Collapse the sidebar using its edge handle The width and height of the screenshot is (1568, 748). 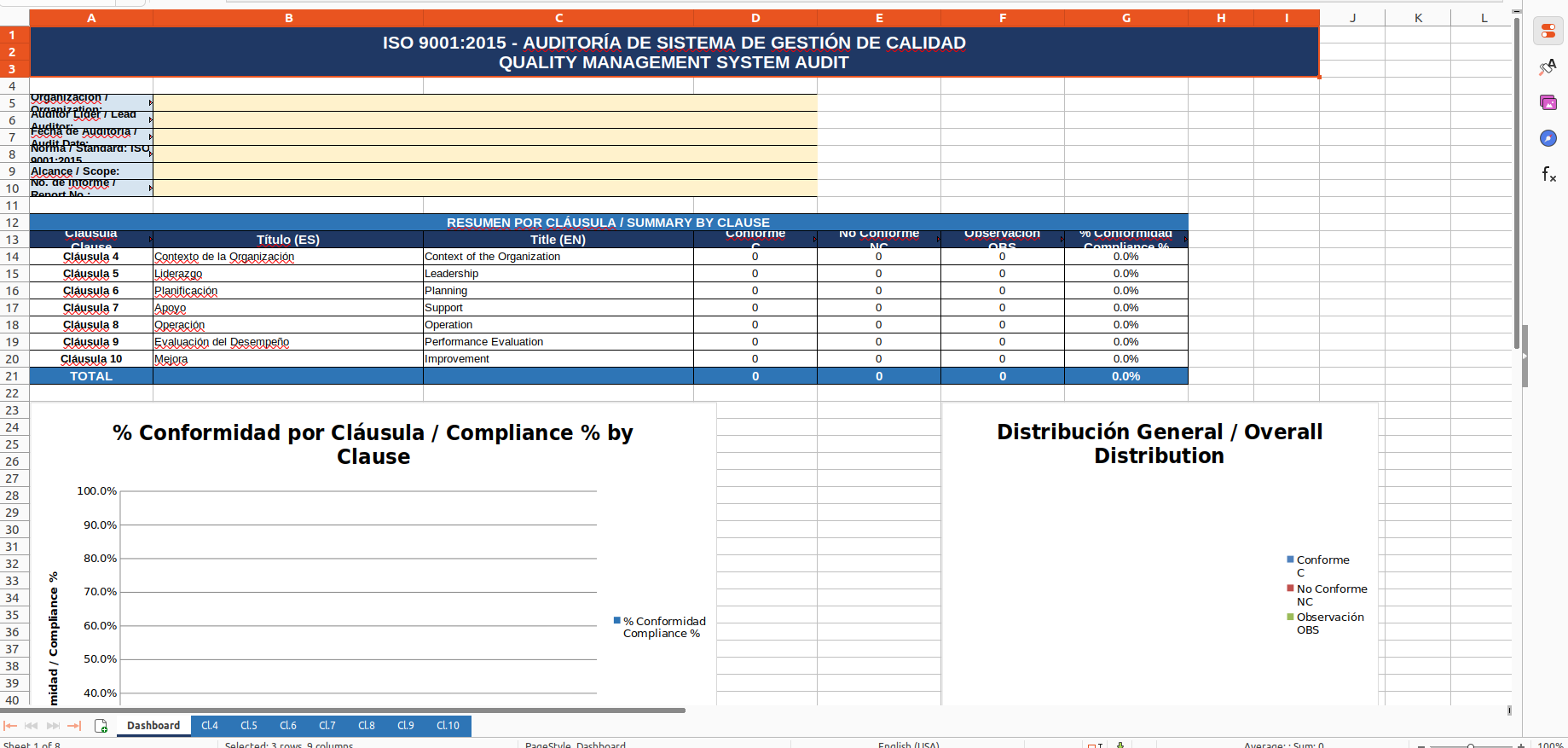click(1525, 356)
